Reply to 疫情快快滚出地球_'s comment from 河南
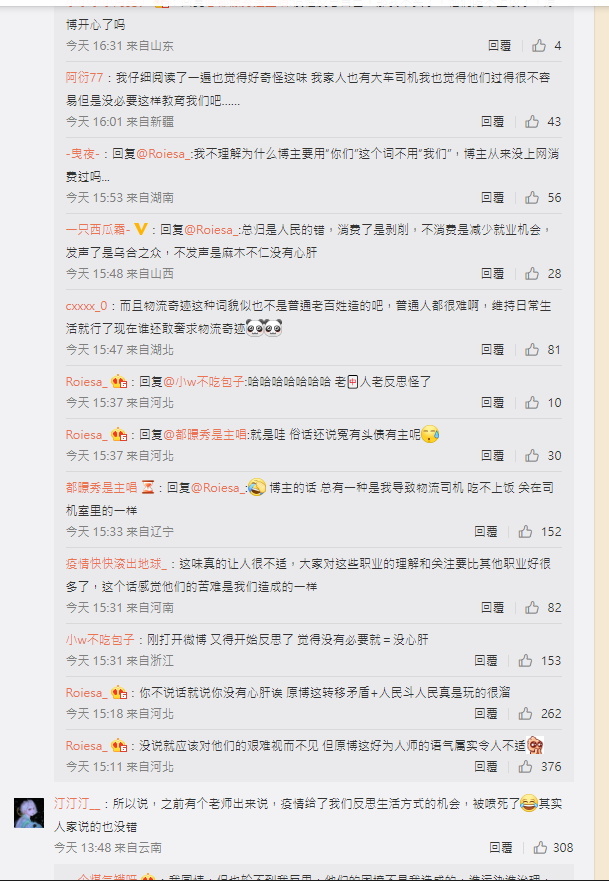 pos(493,607)
